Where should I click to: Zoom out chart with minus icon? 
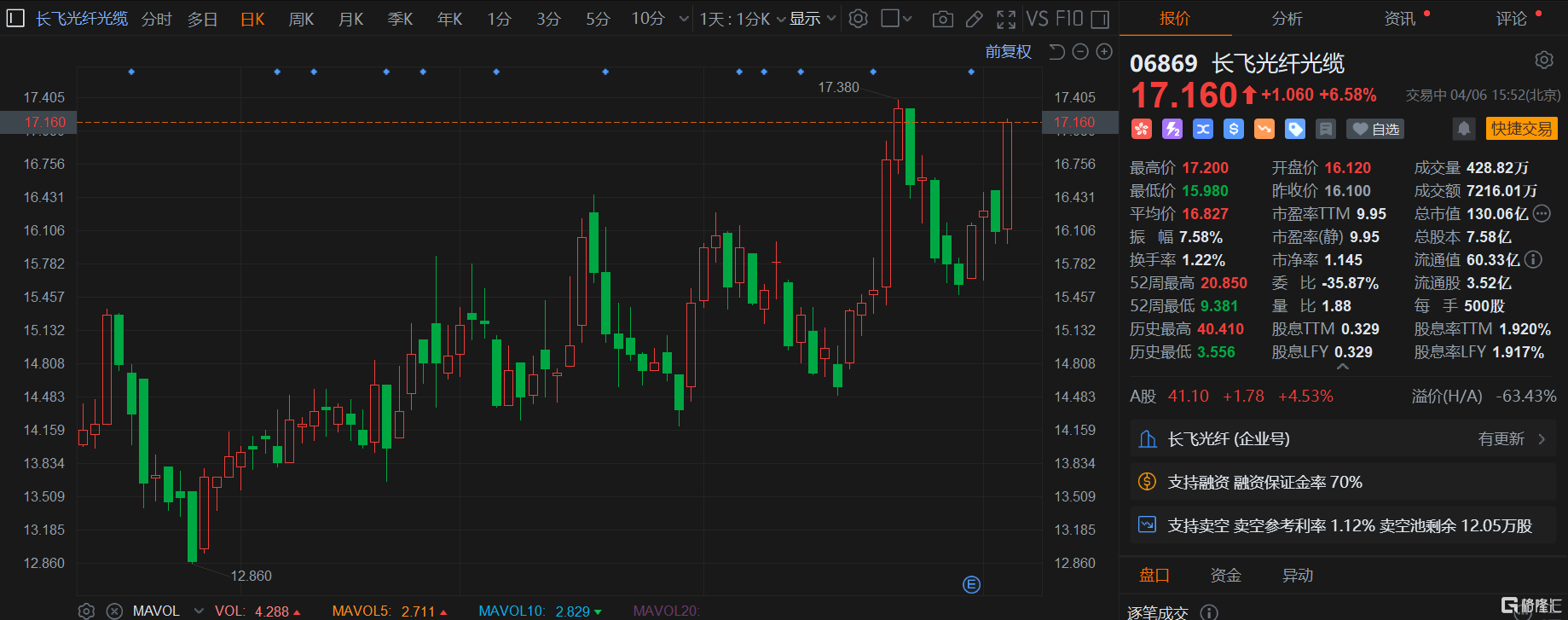tap(1080, 52)
